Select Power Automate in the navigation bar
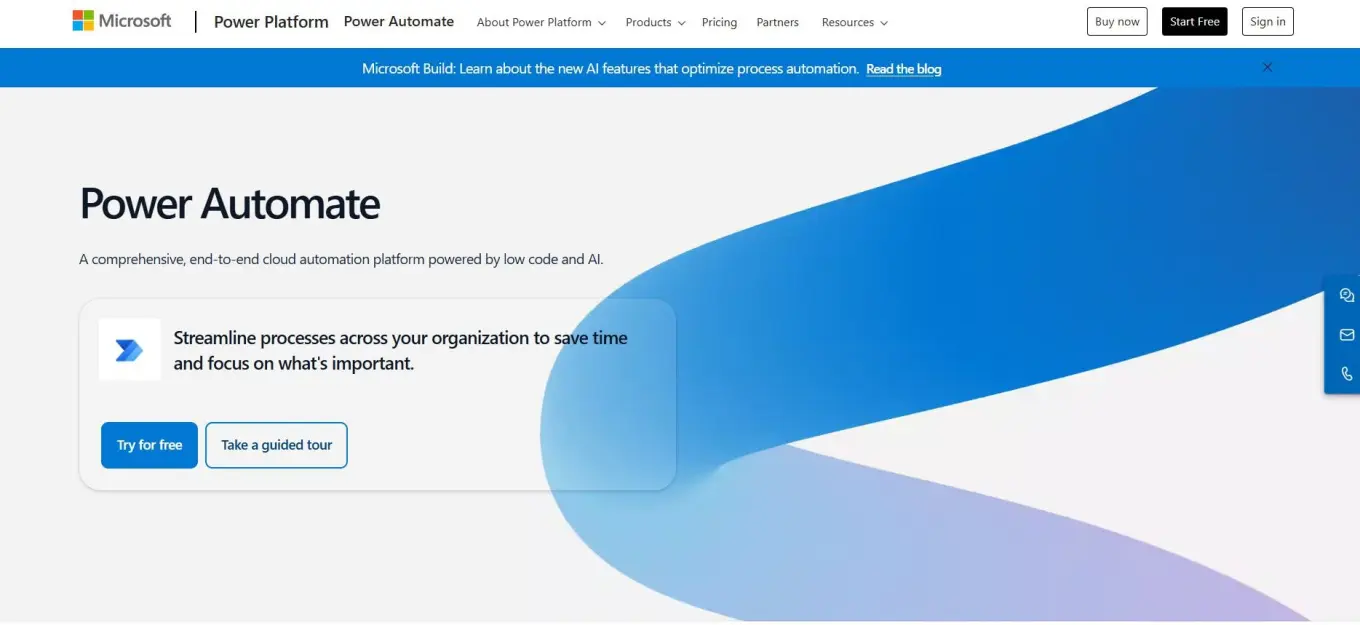The image size is (1360, 625). click(399, 21)
